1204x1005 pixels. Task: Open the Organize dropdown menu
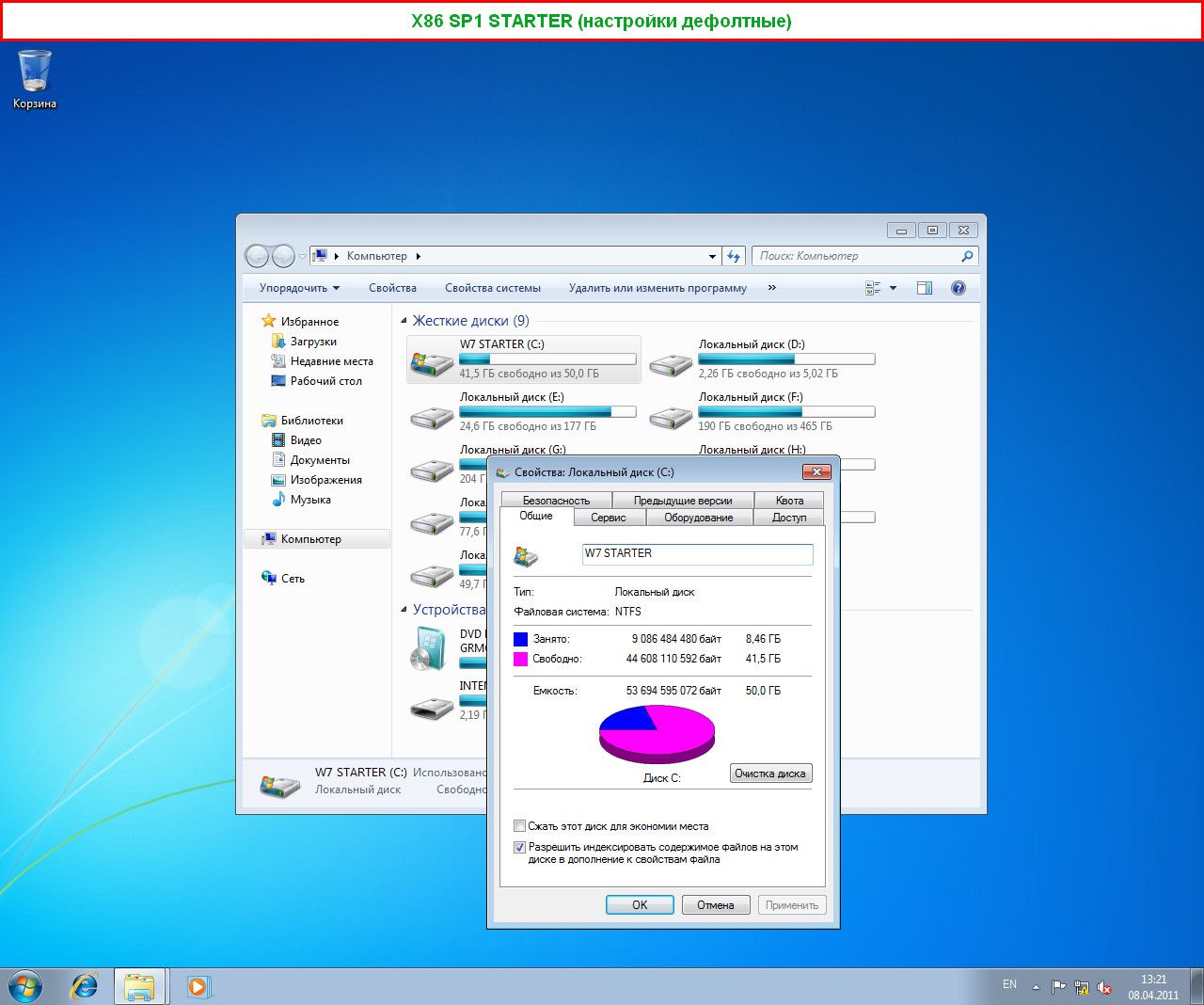(299, 288)
